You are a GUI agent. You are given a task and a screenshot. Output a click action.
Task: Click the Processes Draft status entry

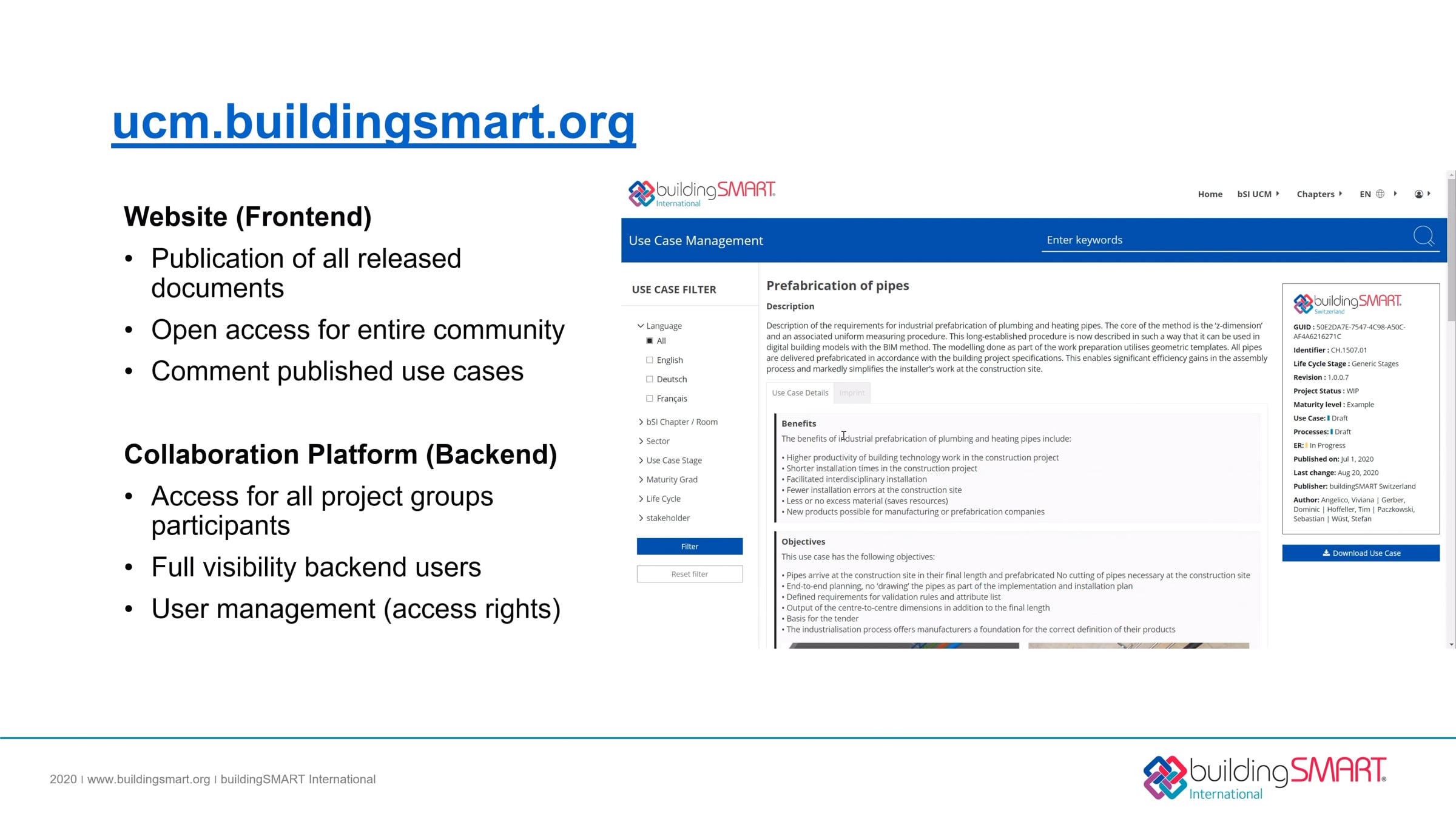pos(1322,432)
